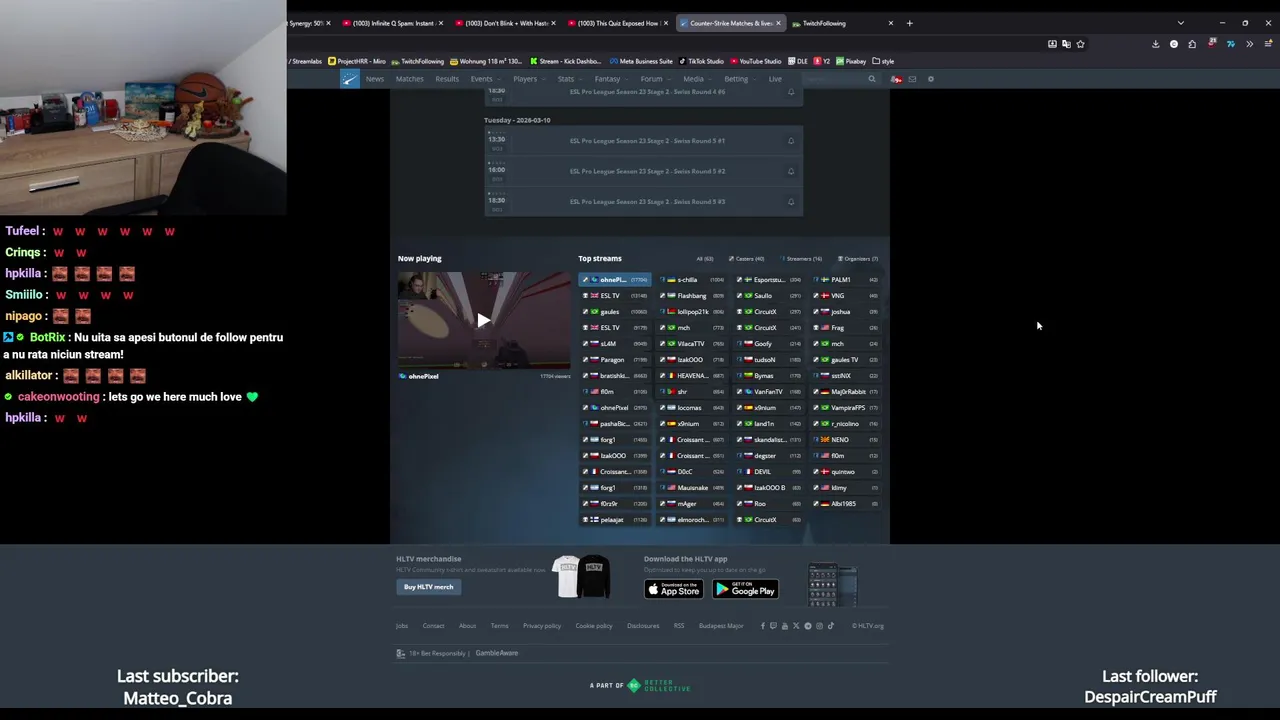Open the VanFanTV stream entry
1280x720 pixels.
pyautogui.click(x=769, y=392)
